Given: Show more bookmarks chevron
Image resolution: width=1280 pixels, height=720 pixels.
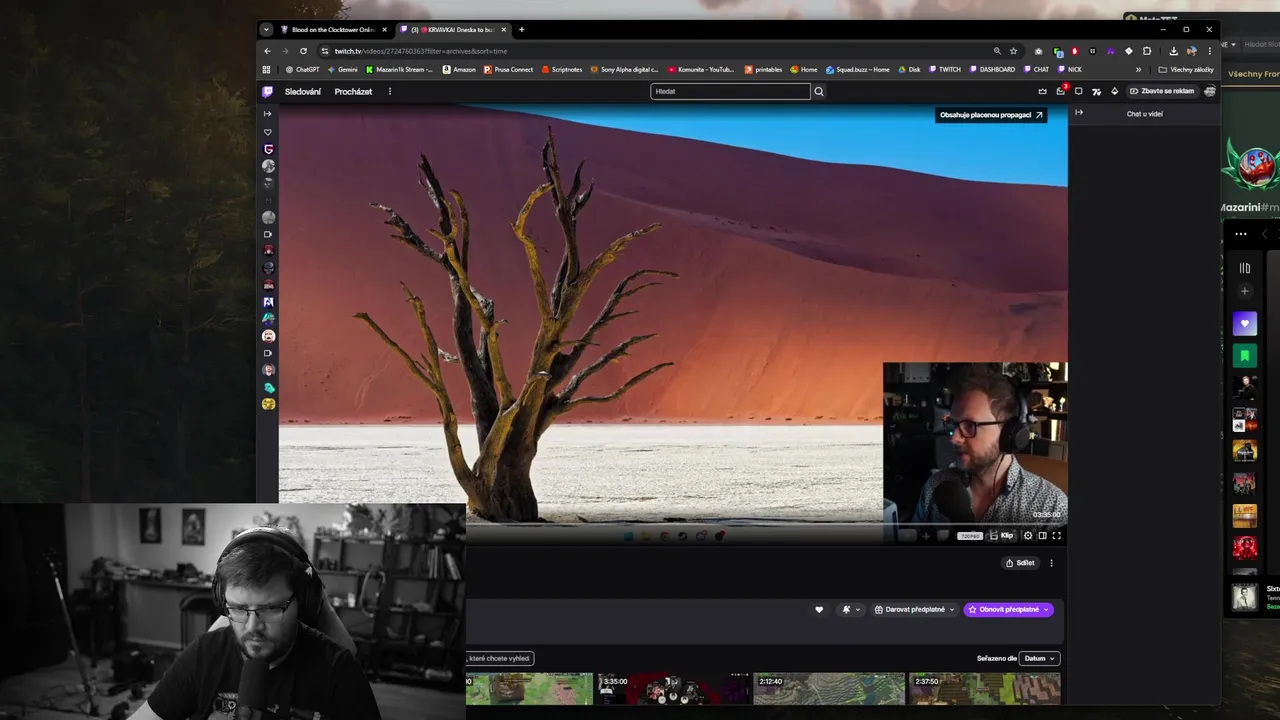Looking at the screenshot, I should pyautogui.click(x=1138, y=70).
